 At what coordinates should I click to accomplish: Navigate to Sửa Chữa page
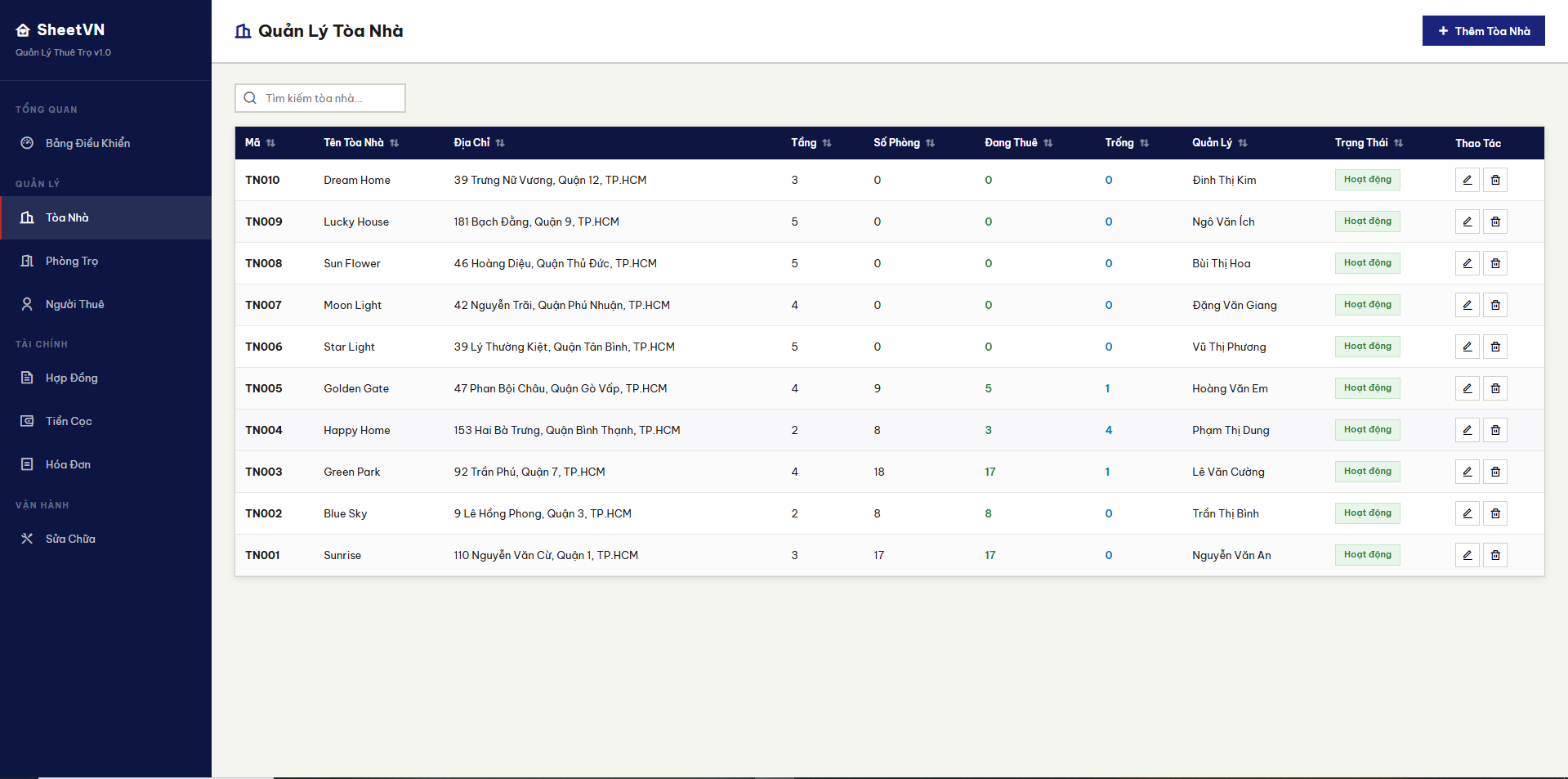(70, 539)
